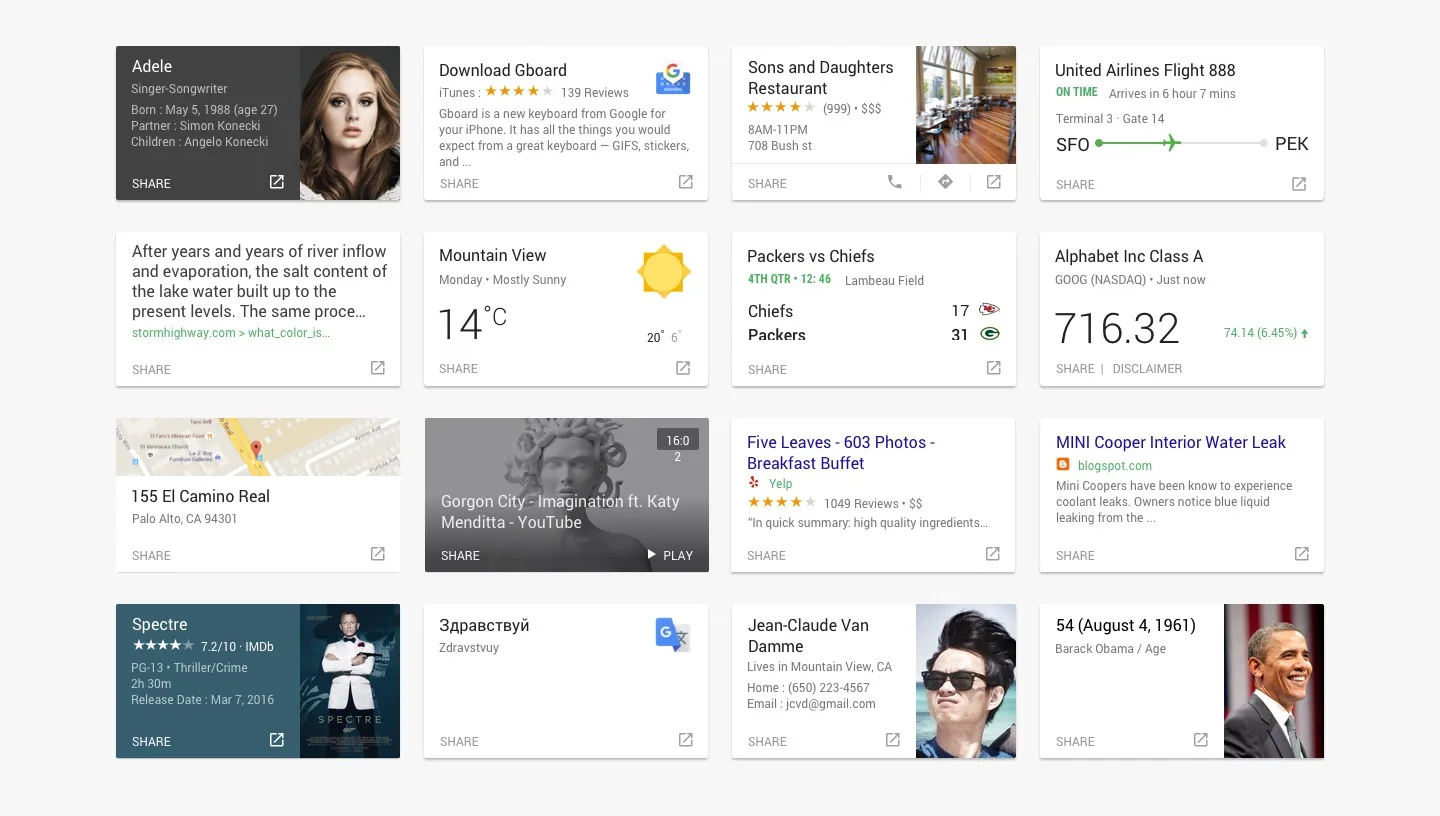Image resolution: width=1440 pixels, height=816 pixels.
Task: Click Jean-Claude Van Damme contact photo
Action: 966,681
